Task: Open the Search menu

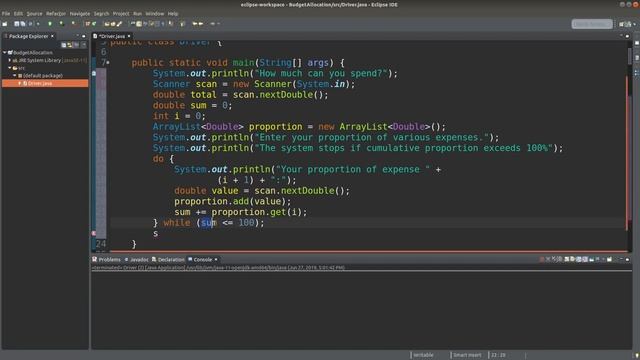Action: click(102, 13)
